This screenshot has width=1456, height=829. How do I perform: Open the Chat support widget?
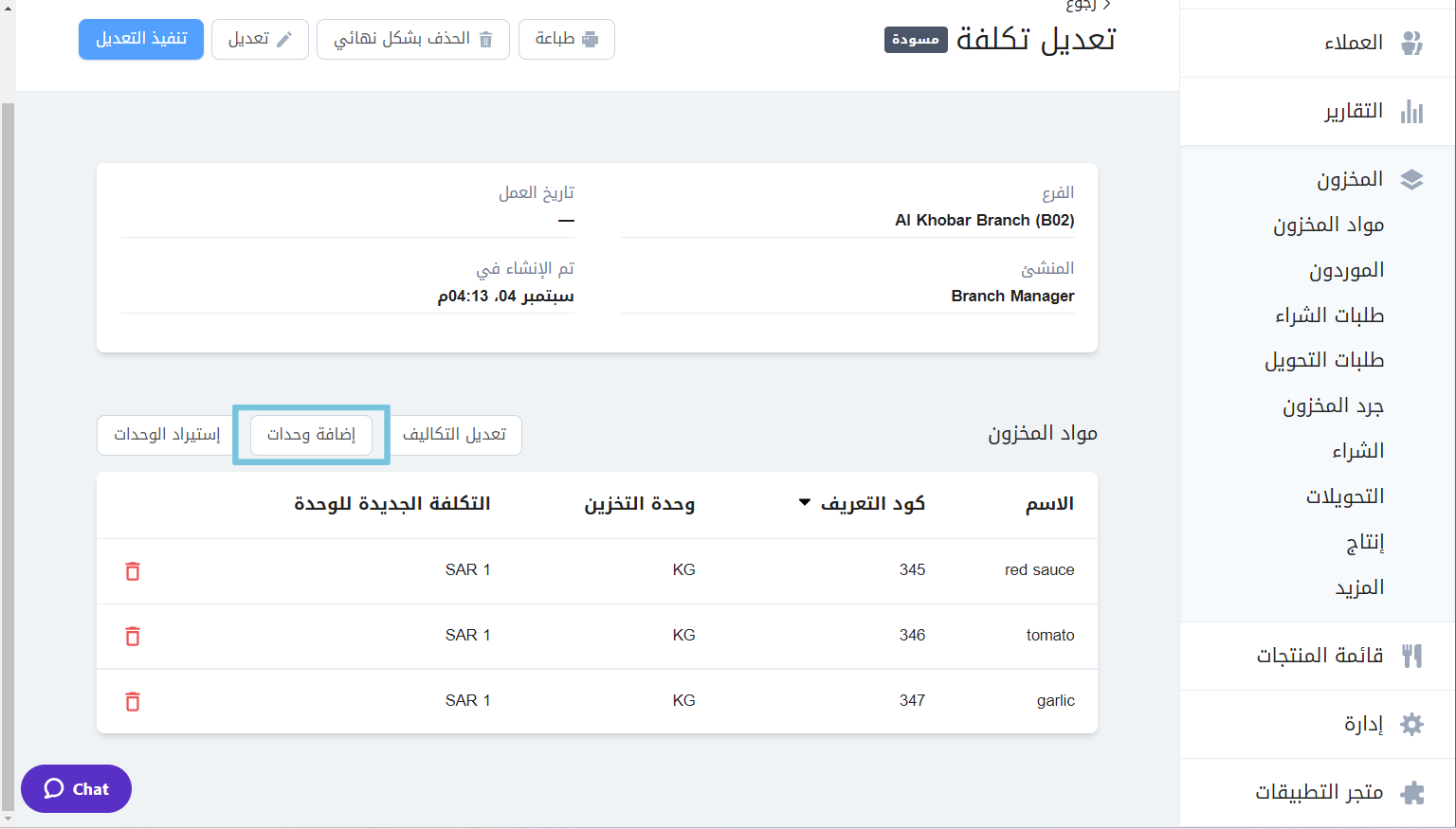76,788
